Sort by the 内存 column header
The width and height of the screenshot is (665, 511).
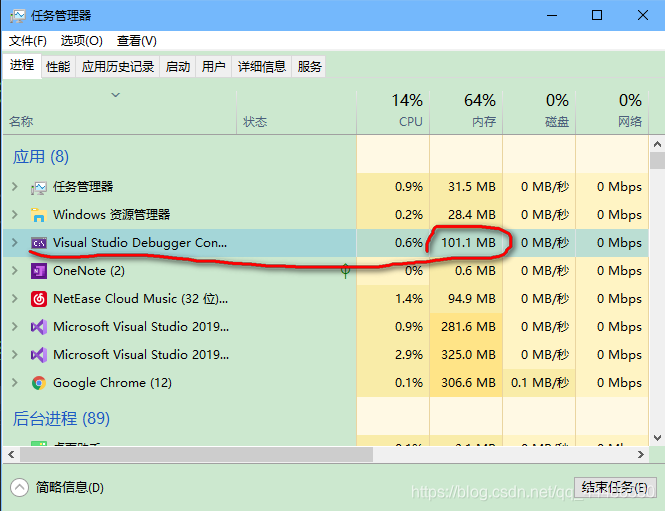click(x=466, y=112)
